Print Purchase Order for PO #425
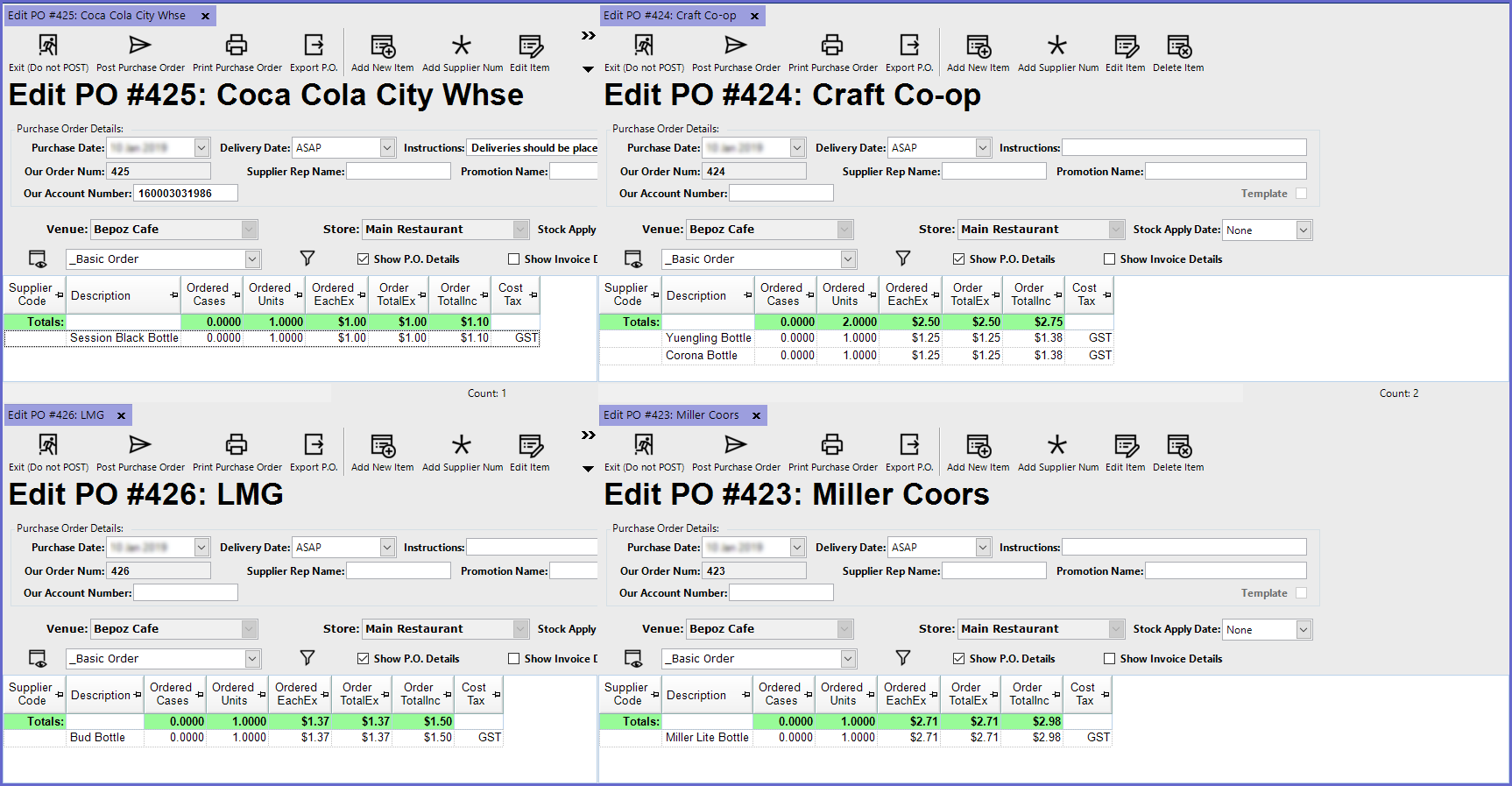 (x=237, y=53)
